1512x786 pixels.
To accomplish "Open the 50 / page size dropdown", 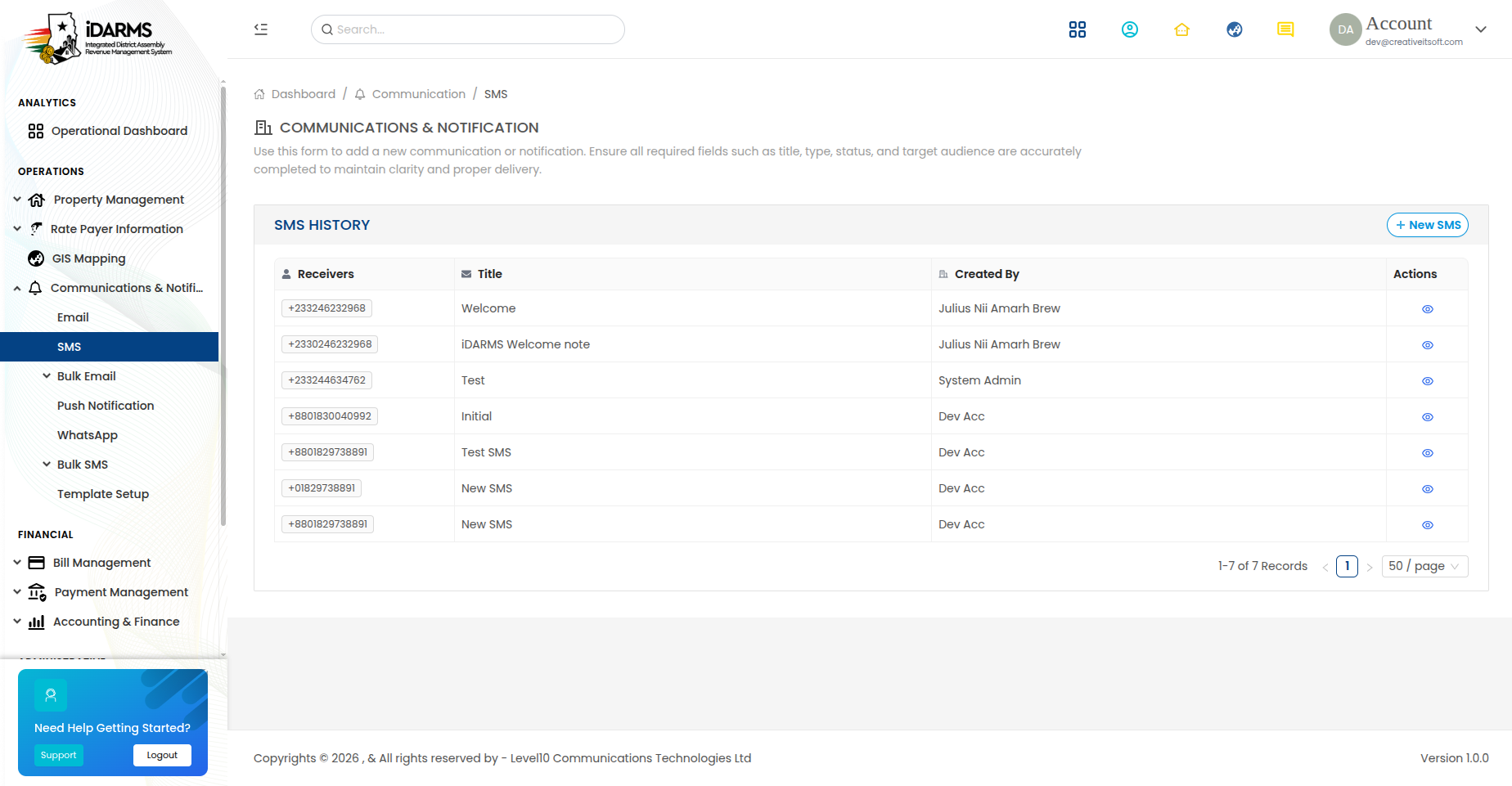I will [1424, 566].
